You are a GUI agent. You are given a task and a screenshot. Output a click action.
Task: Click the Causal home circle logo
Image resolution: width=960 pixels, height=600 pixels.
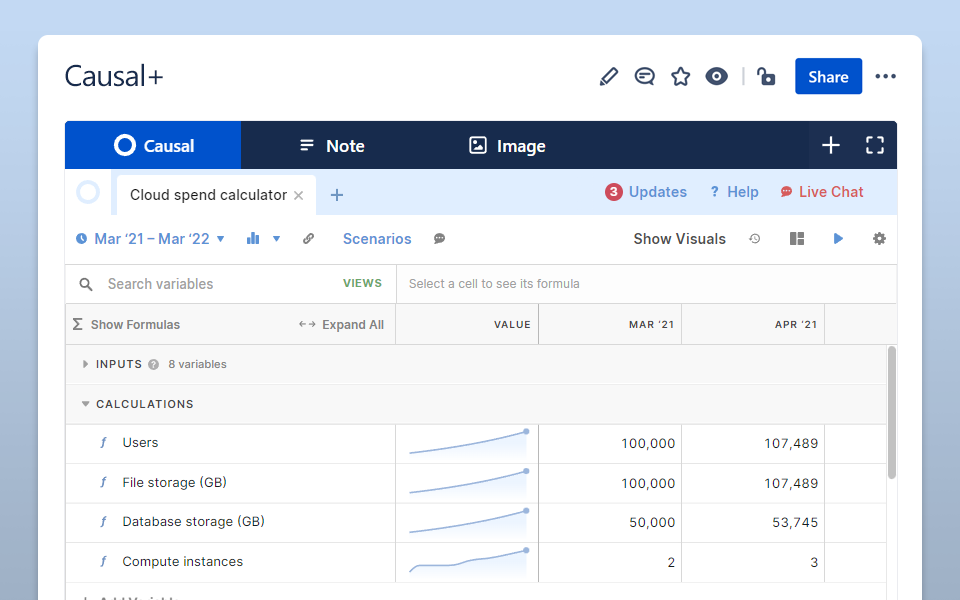pyautogui.click(x=88, y=192)
